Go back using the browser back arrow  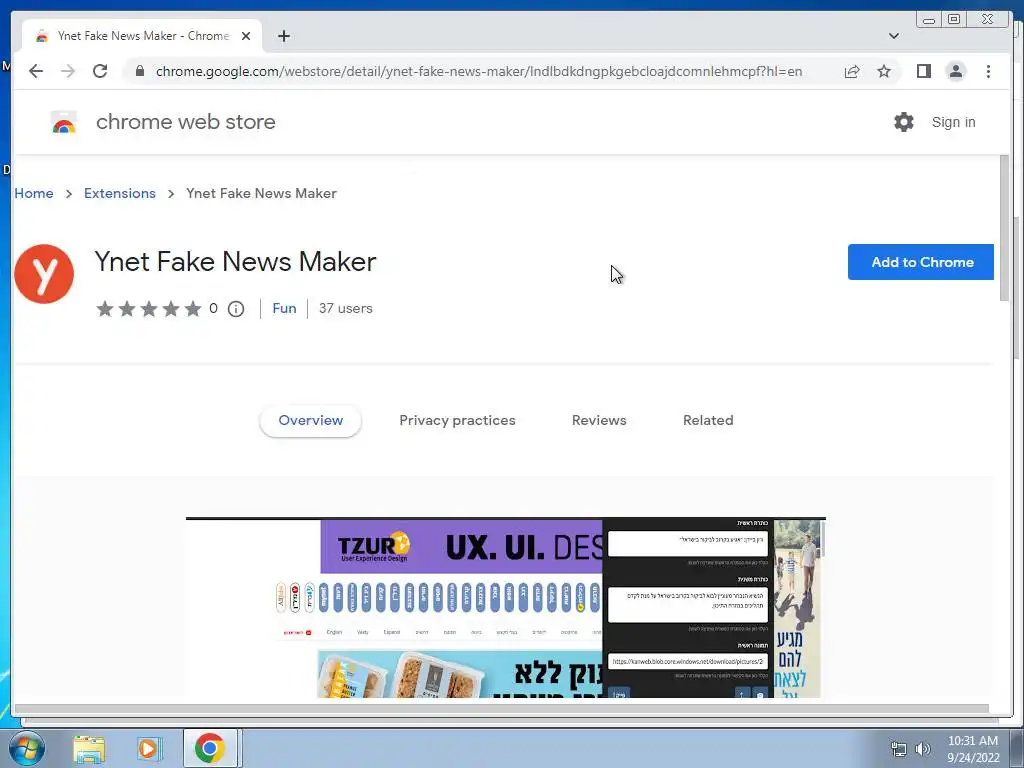36,71
